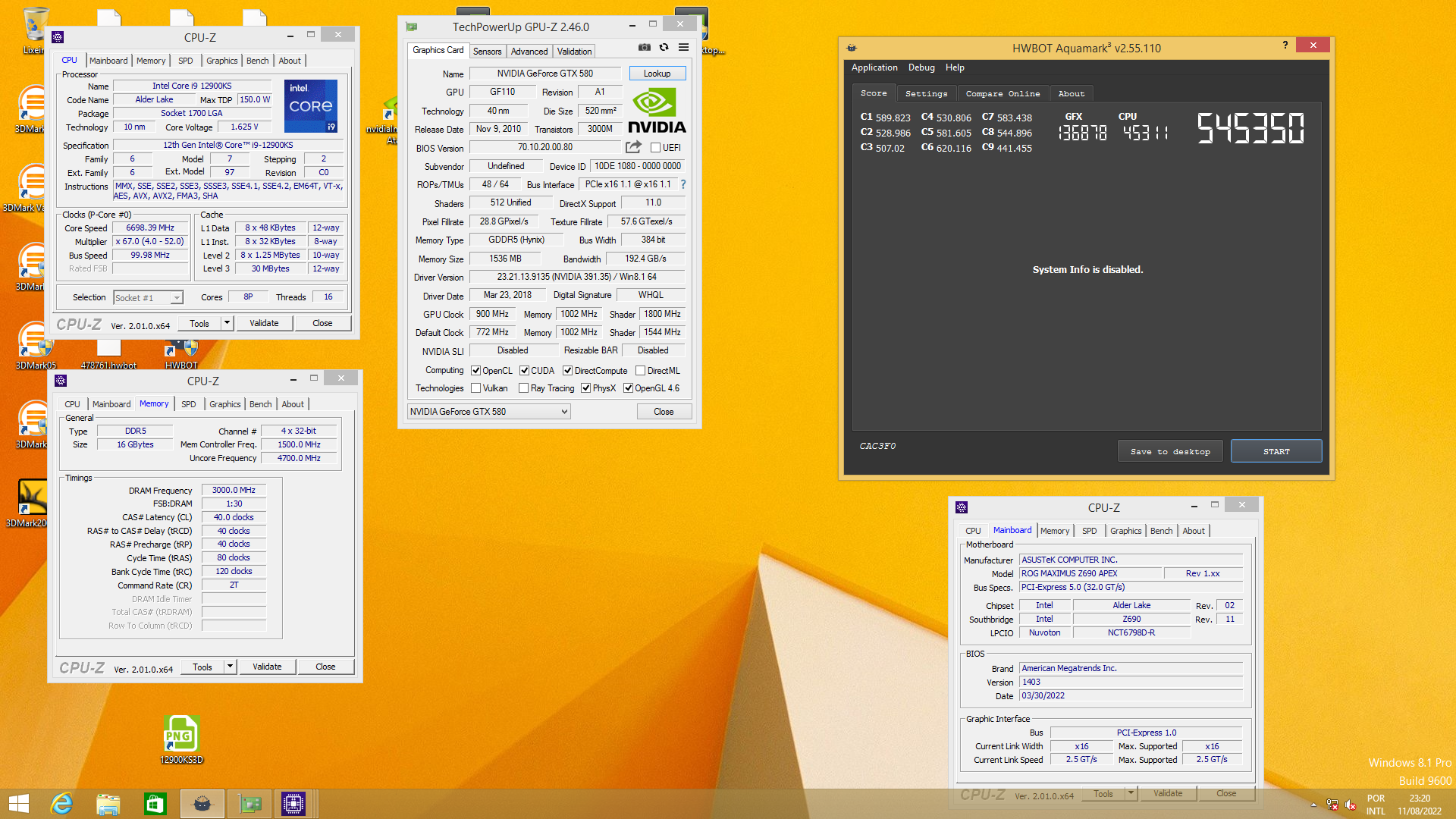Click Save to desktop in Aquamark
Viewport: 1456px width, 819px height.
pyautogui.click(x=1170, y=451)
